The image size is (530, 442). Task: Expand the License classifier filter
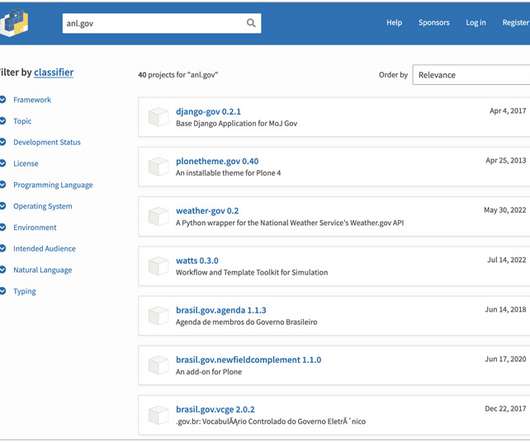[x=19, y=164]
